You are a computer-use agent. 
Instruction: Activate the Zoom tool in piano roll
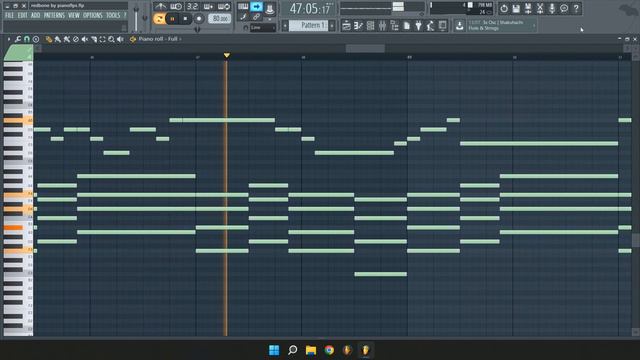click(x=111, y=39)
